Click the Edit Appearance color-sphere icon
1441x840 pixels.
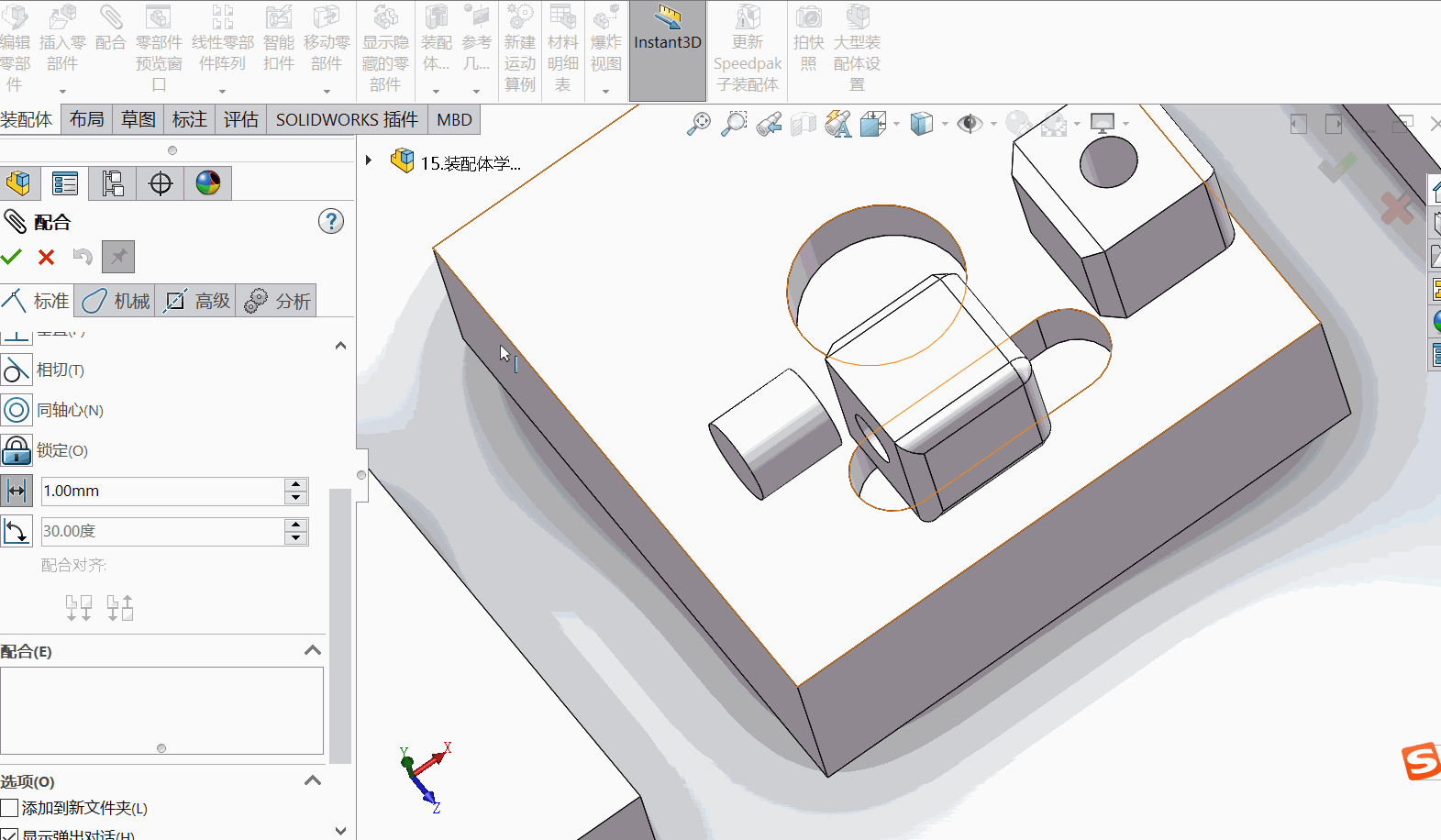pyautogui.click(x=1018, y=124)
